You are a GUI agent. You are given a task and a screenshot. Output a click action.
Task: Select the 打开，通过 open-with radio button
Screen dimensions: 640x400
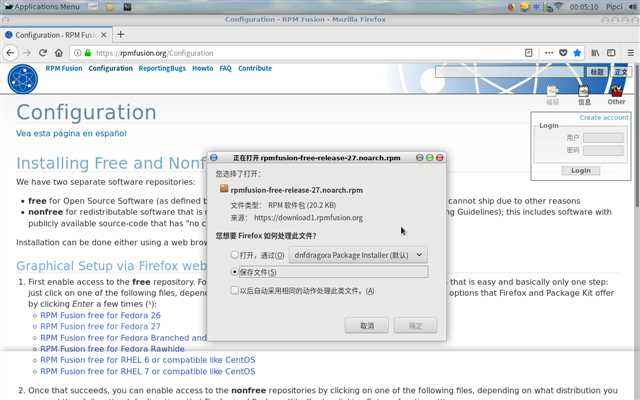(x=234, y=255)
